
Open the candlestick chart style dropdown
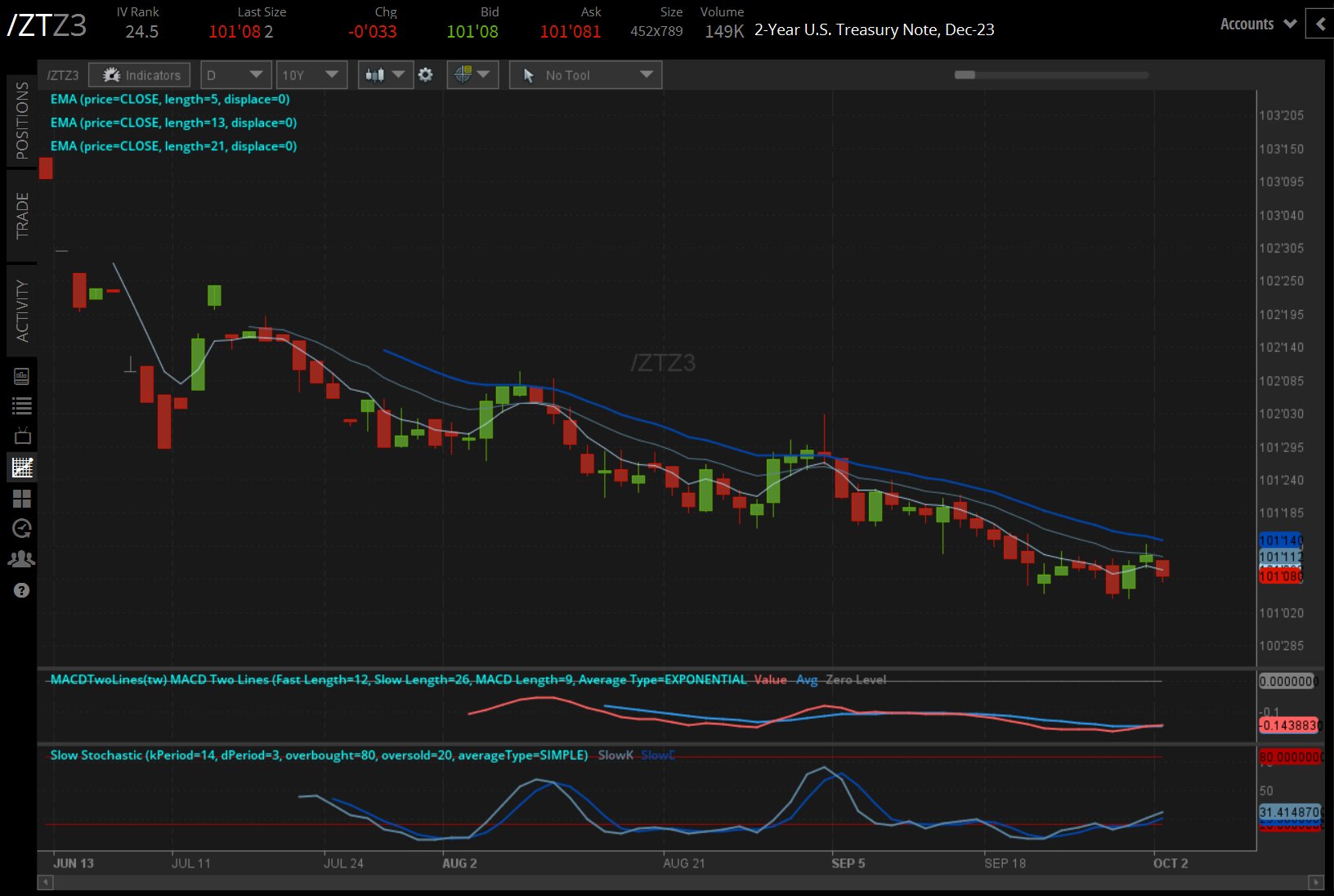386,75
